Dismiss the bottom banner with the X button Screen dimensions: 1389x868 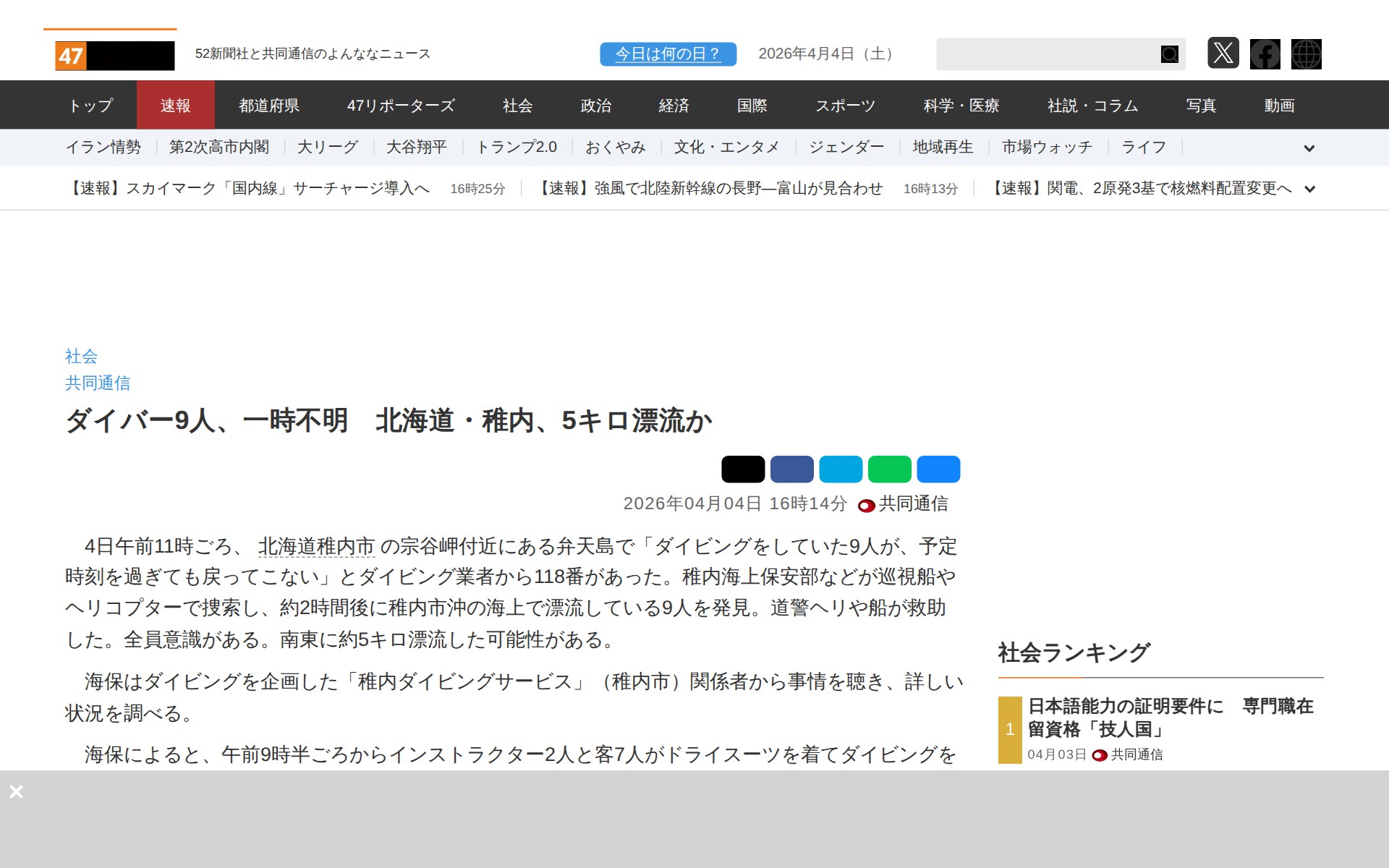[x=17, y=791]
